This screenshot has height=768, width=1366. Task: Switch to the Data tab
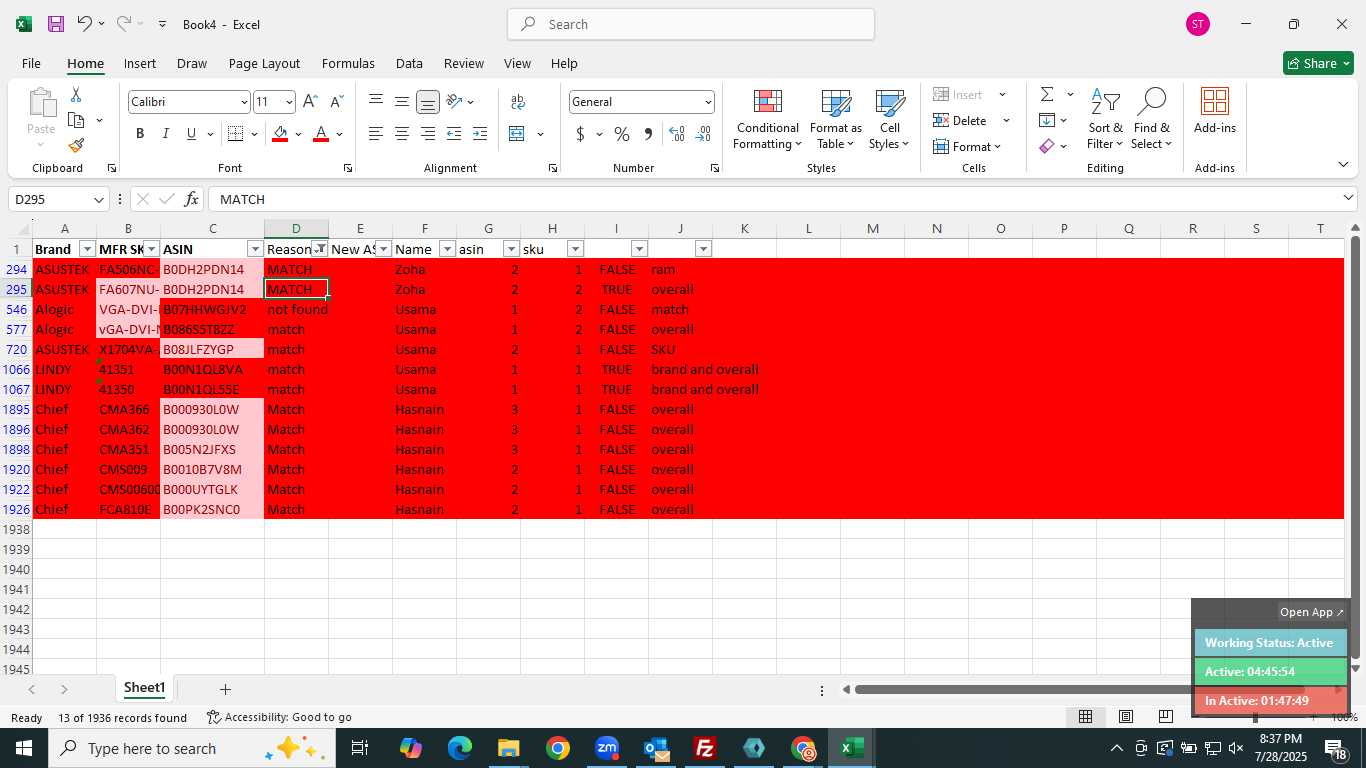[x=409, y=63]
